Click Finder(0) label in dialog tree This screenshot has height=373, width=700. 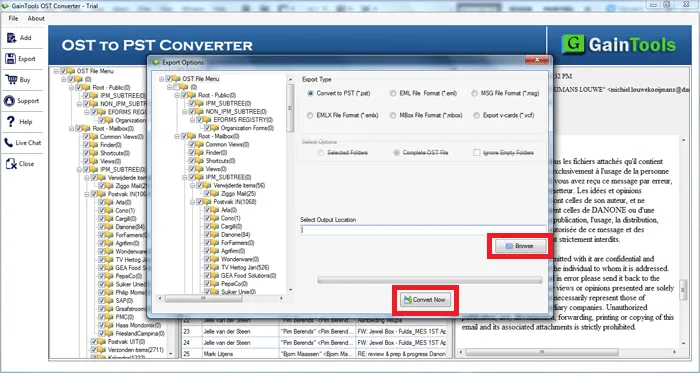[216, 153]
